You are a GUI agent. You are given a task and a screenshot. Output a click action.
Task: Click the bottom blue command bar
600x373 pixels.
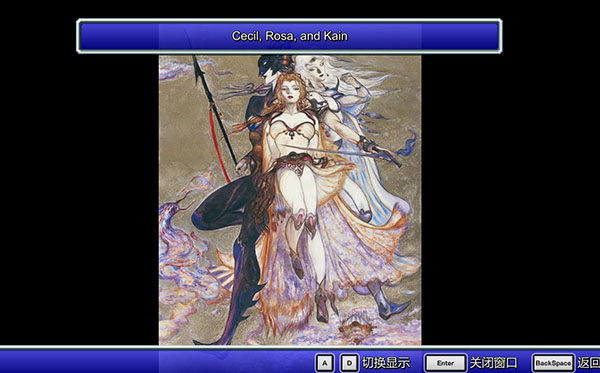(x=300, y=360)
